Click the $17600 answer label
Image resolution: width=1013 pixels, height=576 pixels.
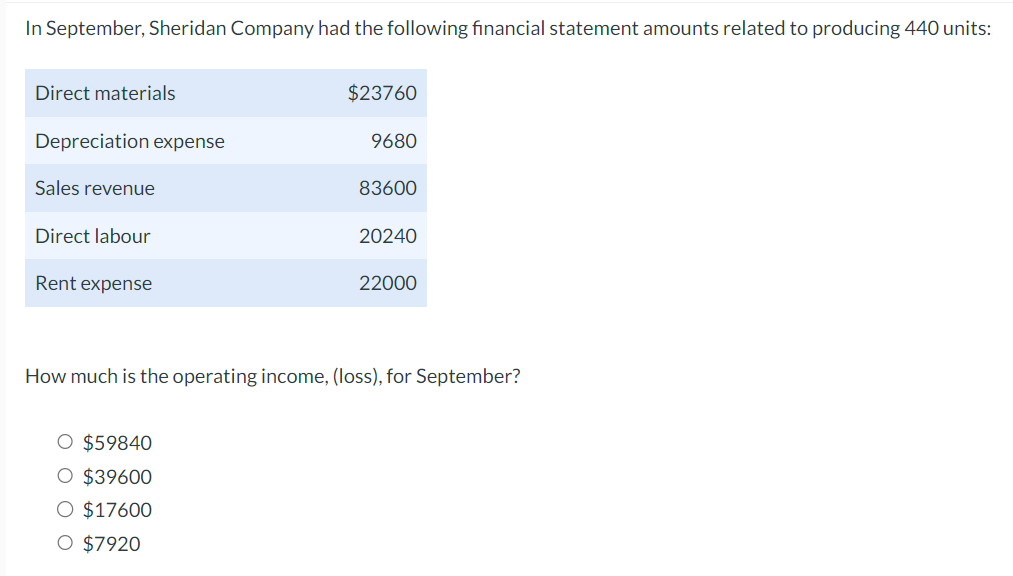[x=117, y=510]
